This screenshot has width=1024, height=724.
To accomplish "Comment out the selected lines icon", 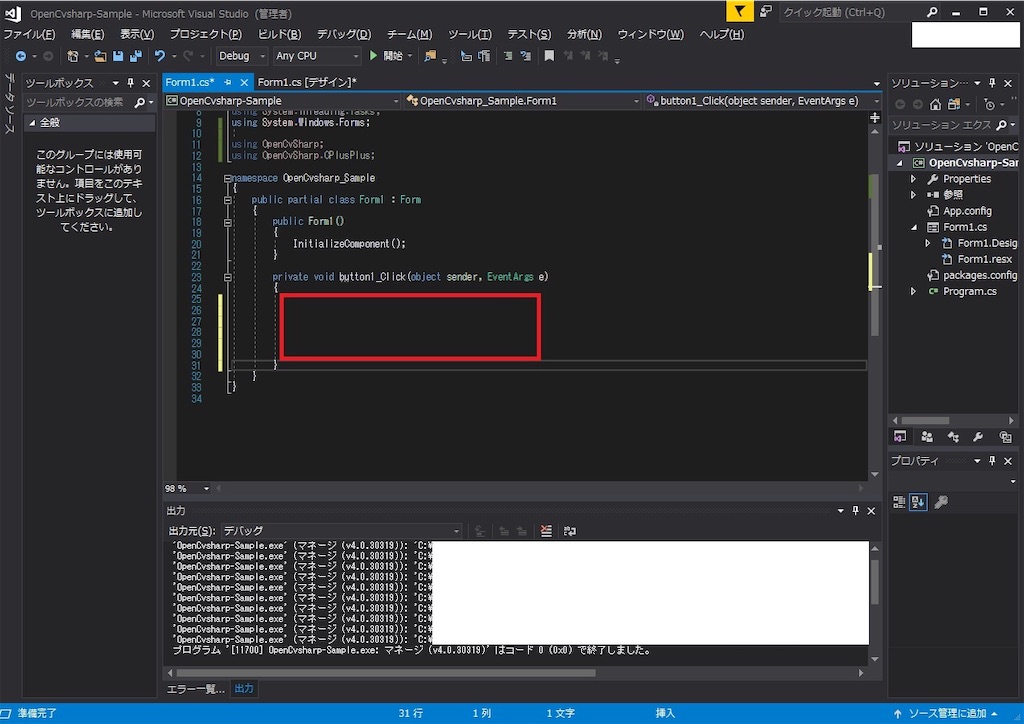I will [x=508, y=56].
